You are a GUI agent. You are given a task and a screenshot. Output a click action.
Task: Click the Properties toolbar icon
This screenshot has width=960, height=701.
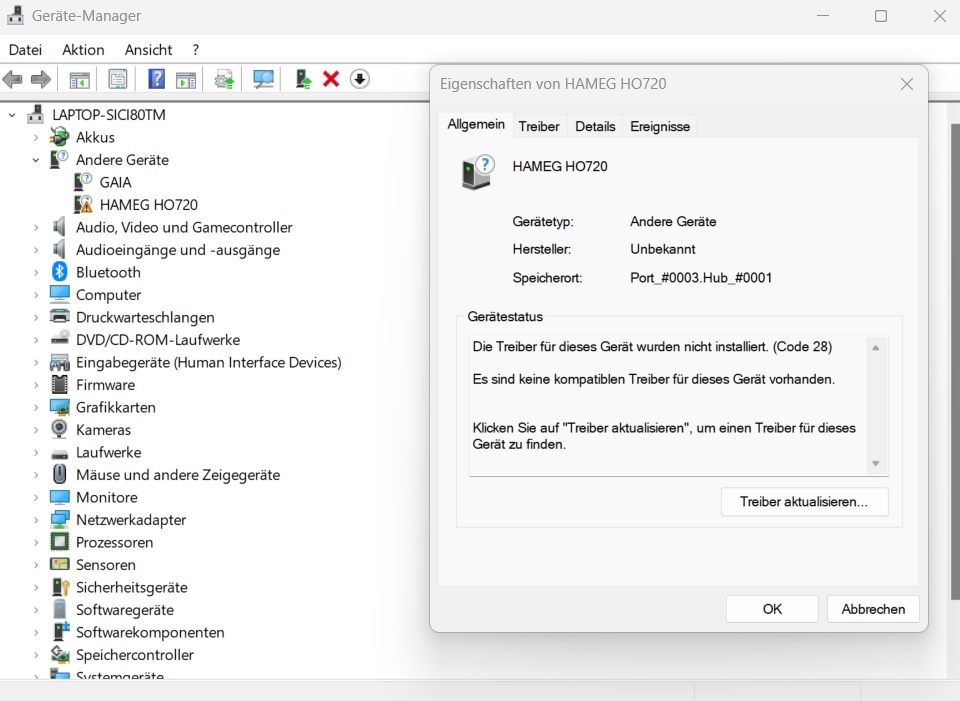pyautogui.click(x=118, y=79)
